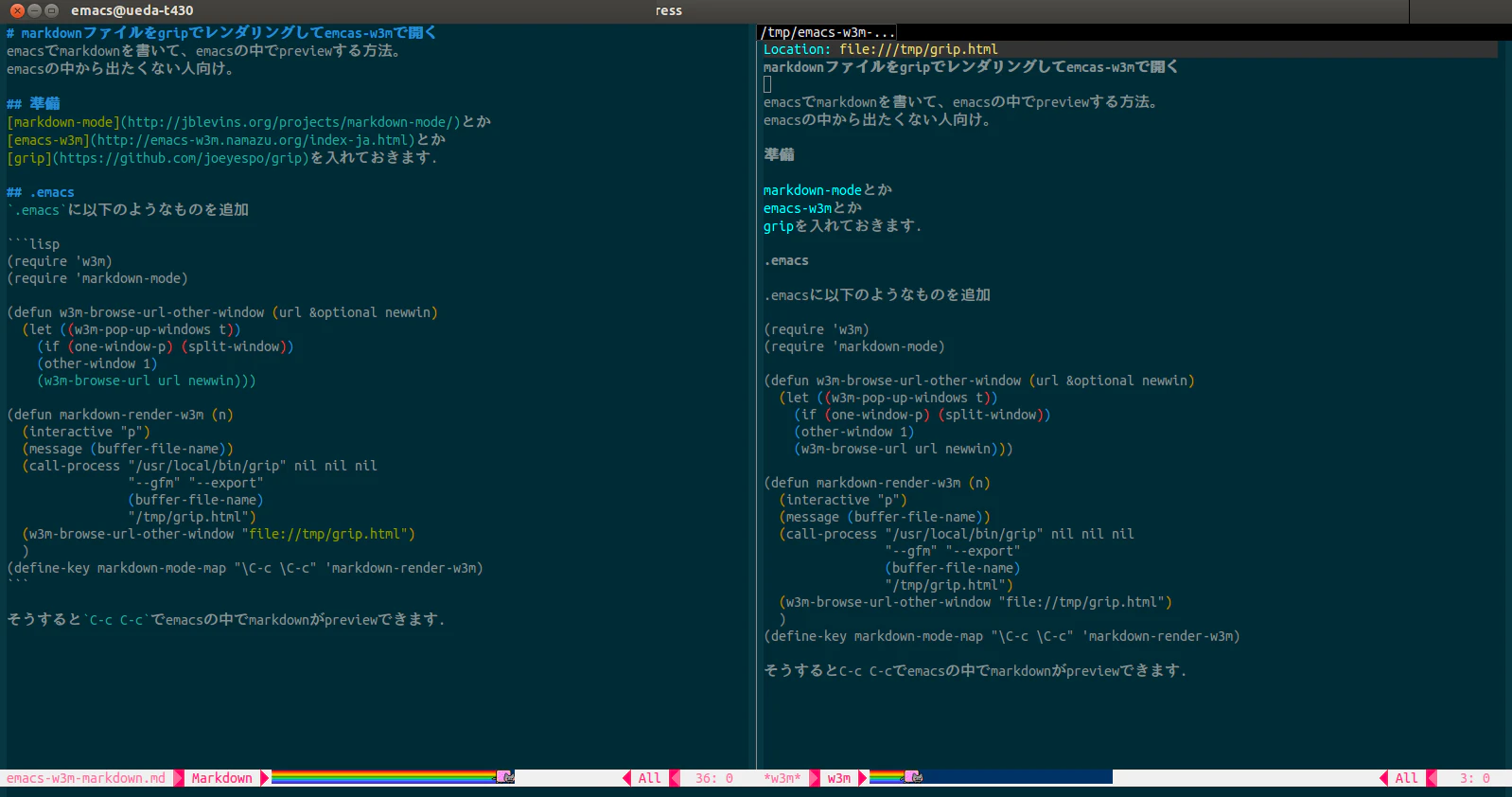The width and height of the screenshot is (1512, 797).
Task: Open the markdown-mode link in w3m preview
Action: [x=813, y=190]
